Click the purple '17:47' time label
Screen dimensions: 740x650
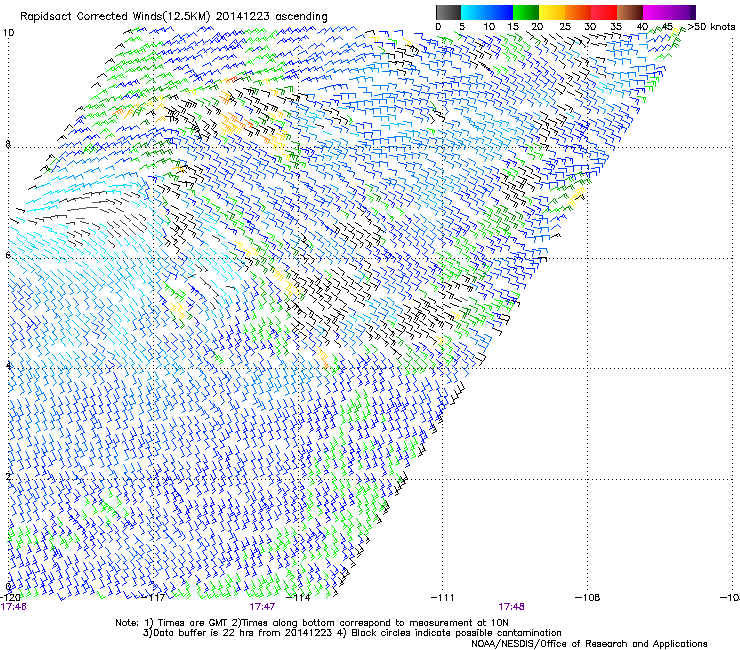[262, 607]
